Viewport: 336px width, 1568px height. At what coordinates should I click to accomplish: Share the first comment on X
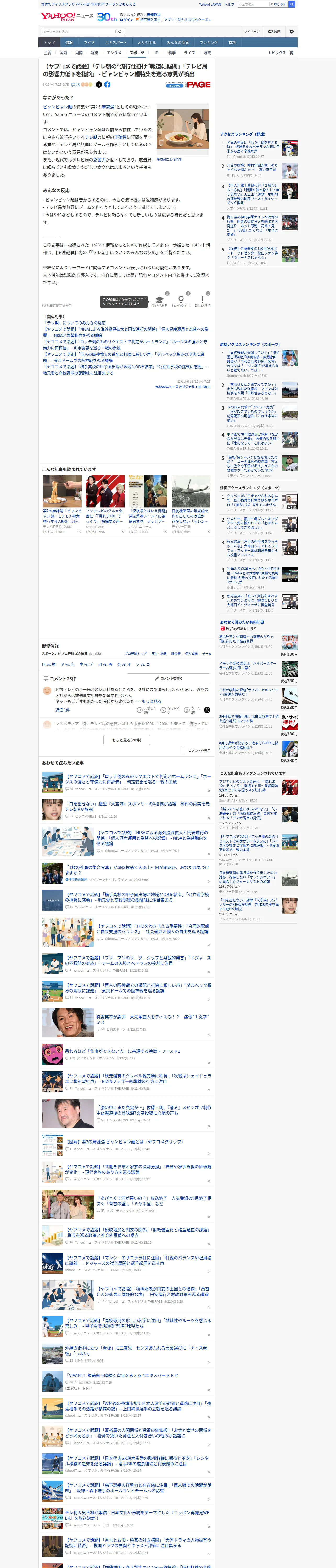point(207,710)
